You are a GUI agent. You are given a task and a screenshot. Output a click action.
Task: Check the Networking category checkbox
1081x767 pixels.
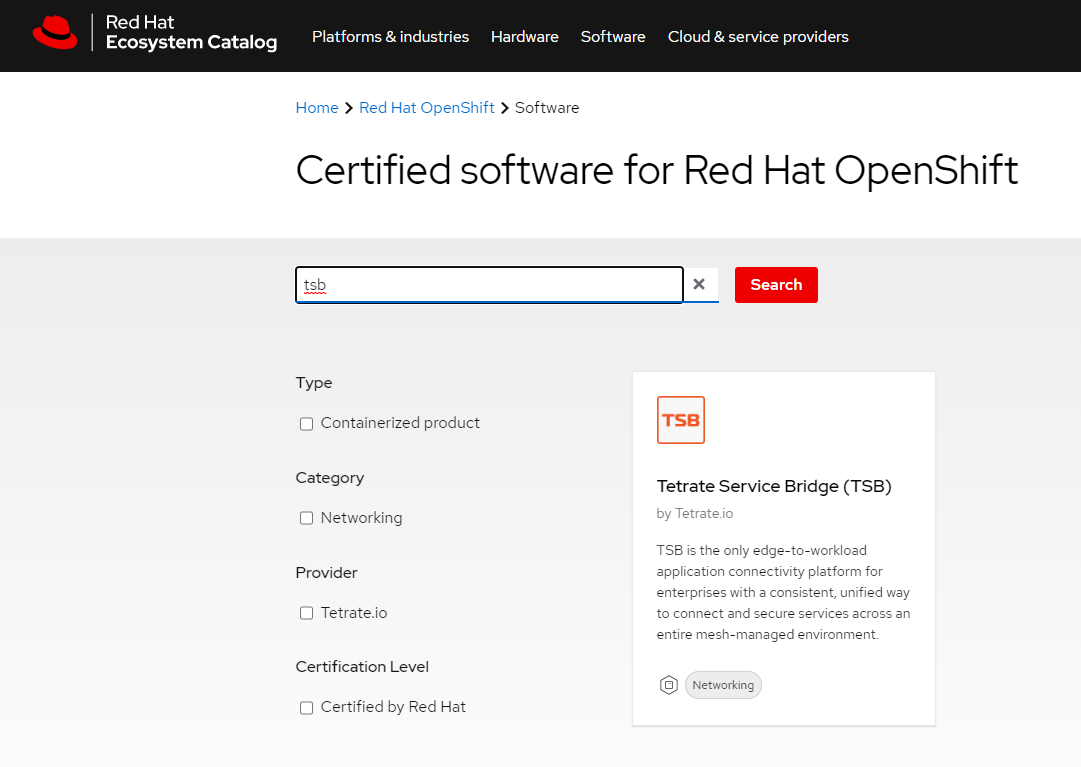(306, 518)
